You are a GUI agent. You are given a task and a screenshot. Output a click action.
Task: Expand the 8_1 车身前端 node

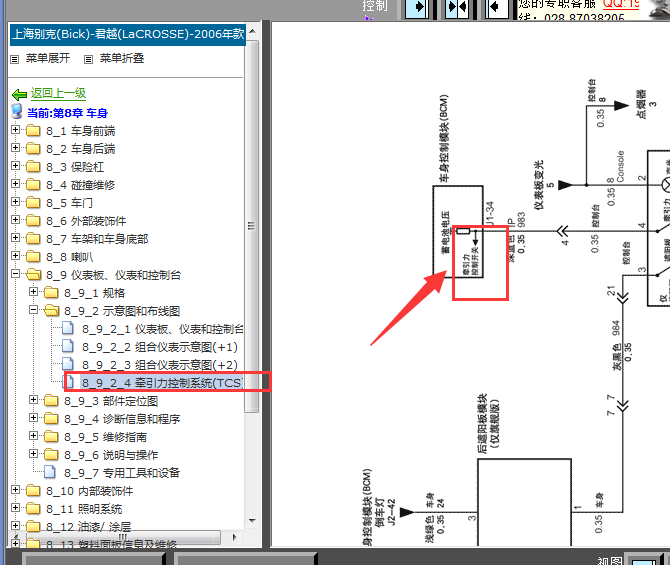click(15, 129)
